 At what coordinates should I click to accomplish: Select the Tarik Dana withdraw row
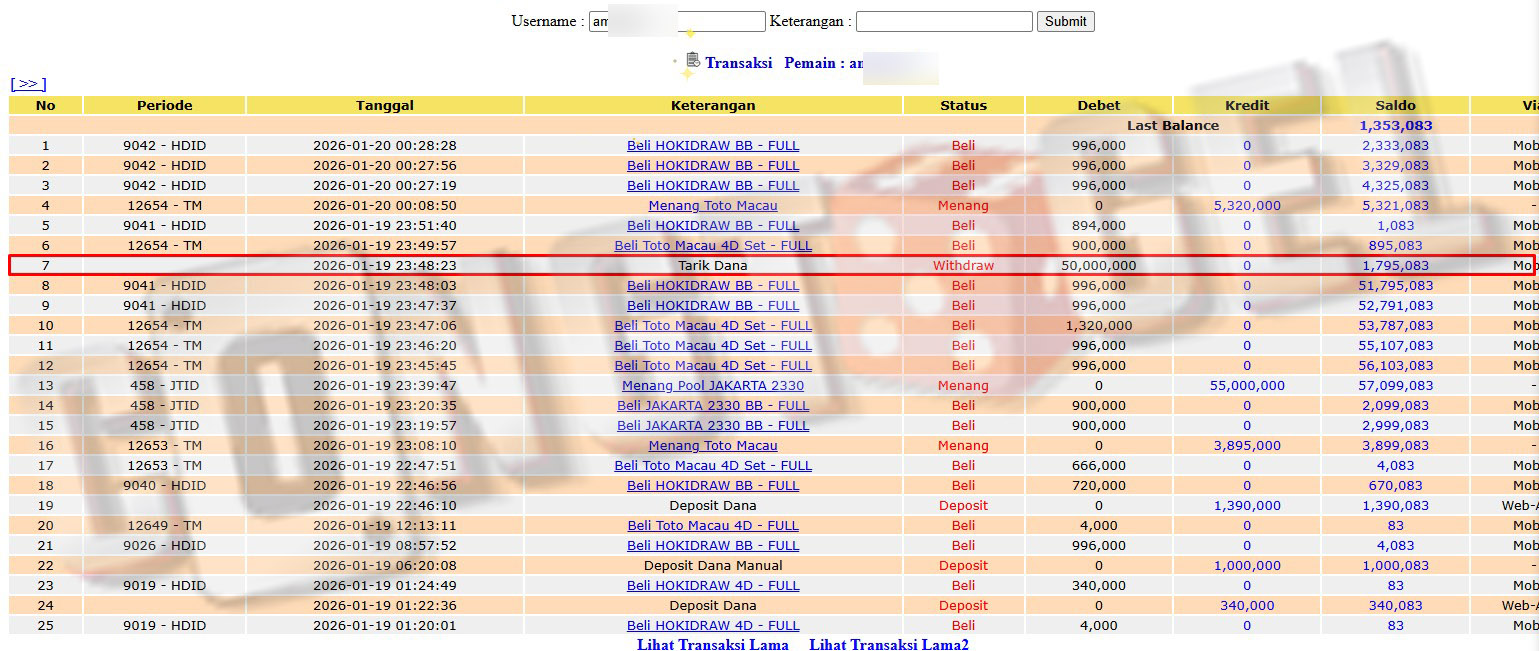[x=712, y=265]
